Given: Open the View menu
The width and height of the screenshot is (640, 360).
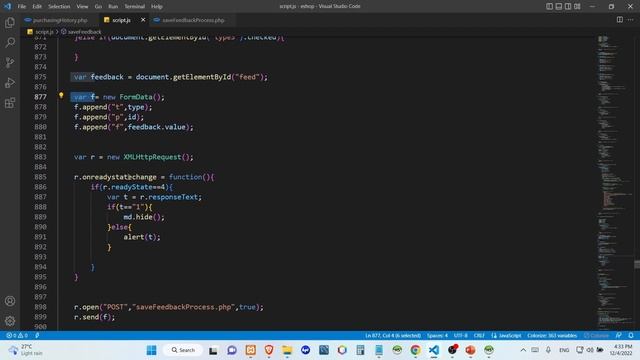Looking at the screenshot, I should coord(82,7).
